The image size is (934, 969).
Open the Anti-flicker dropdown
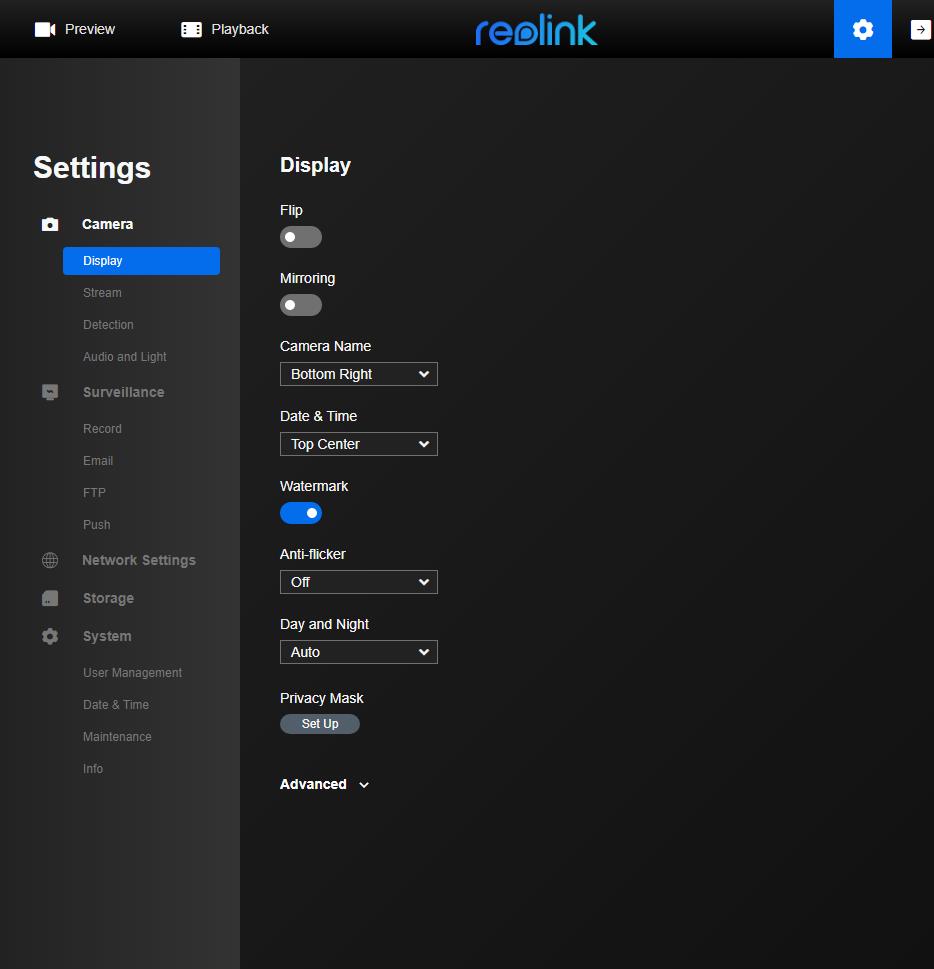(359, 582)
